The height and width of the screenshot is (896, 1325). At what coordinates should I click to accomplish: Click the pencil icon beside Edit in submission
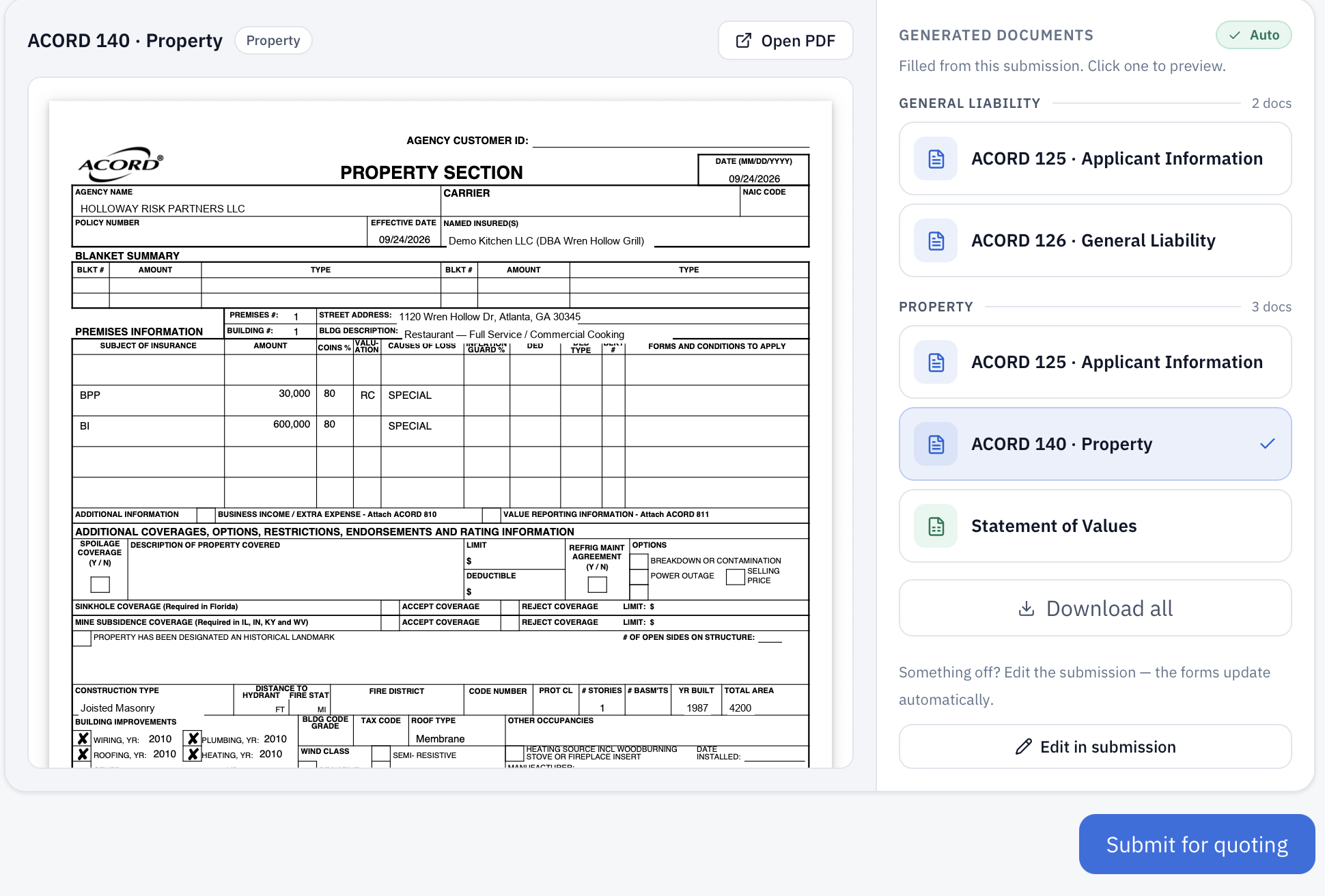pyautogui.click(x=1023, y=746)
